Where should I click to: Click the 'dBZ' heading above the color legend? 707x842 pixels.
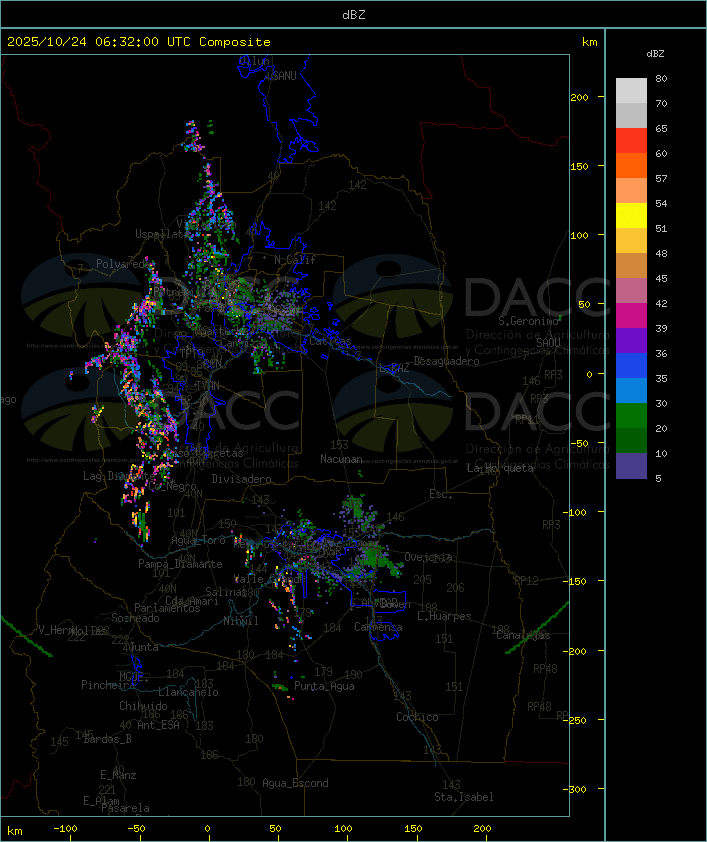pos(655,54)
